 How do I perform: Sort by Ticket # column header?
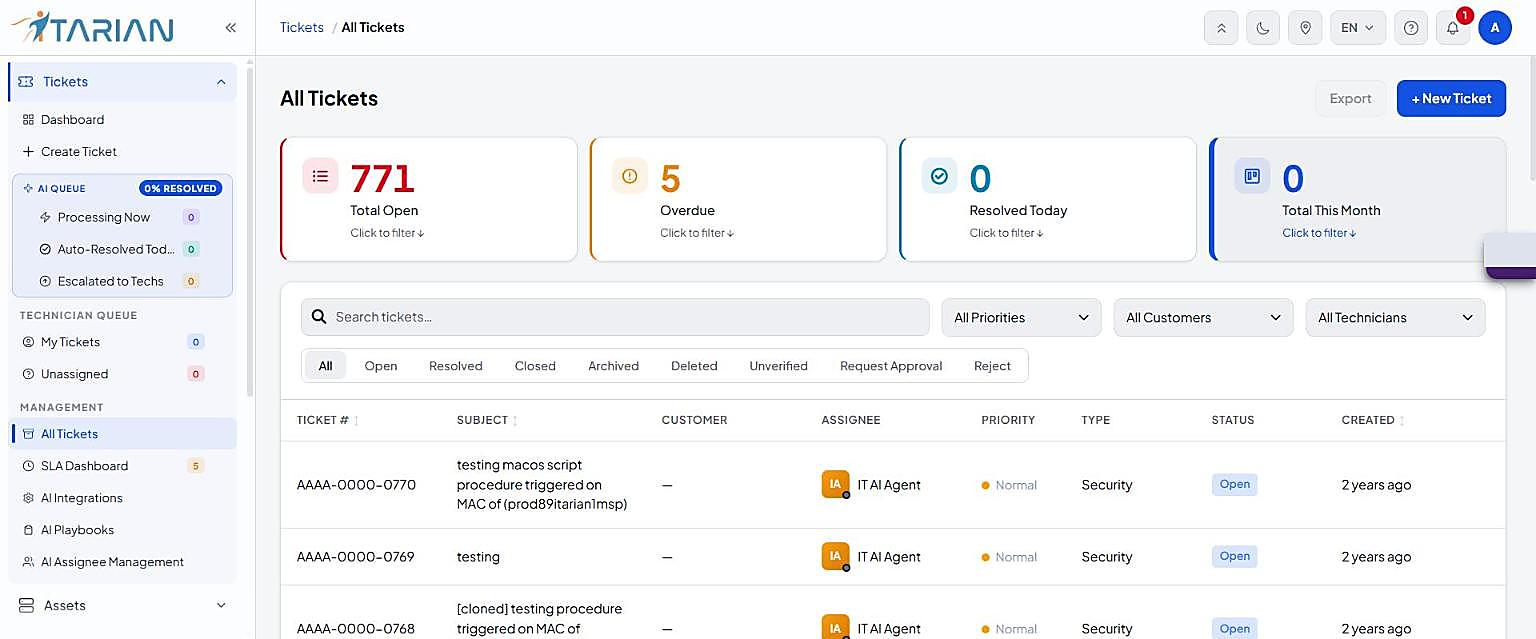(327, 420)
